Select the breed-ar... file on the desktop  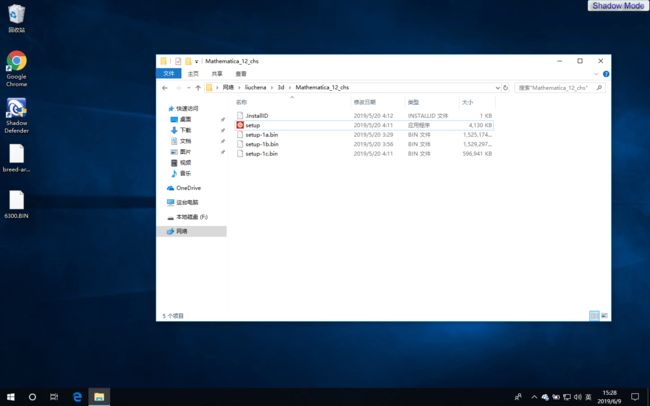[x=17, y=158]
